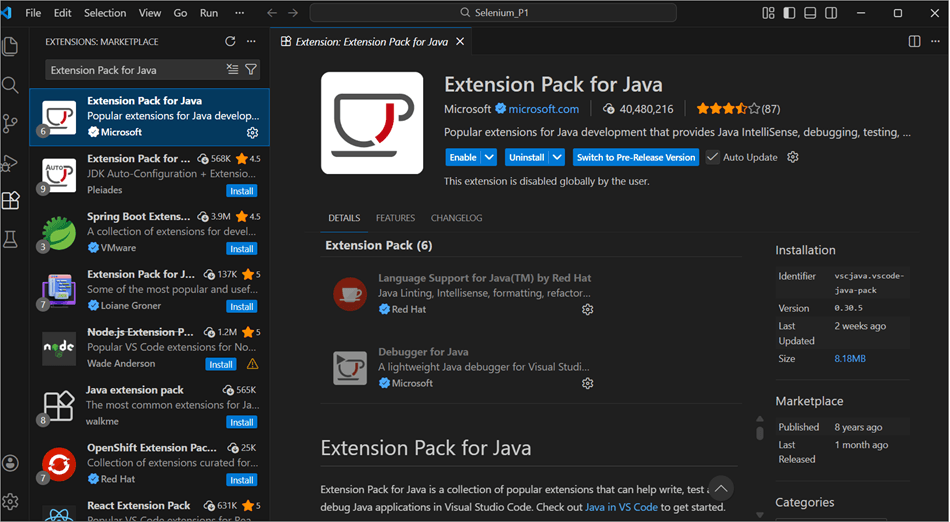Install the OpenShift Extension Pack
Viewport: 950px width, 522px height.
click(242, 480)
